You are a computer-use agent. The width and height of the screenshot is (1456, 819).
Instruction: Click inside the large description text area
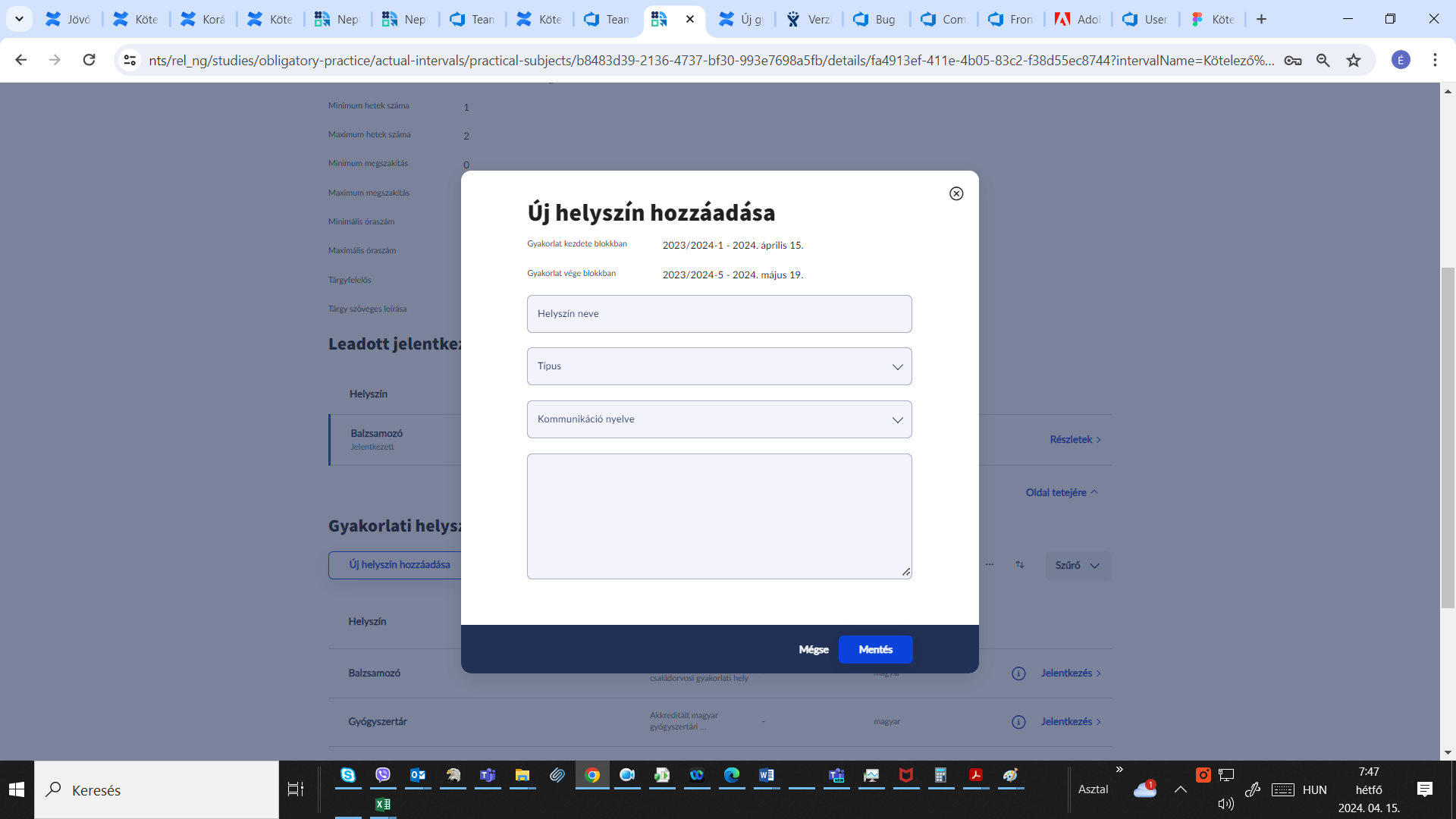coord(719,516)
